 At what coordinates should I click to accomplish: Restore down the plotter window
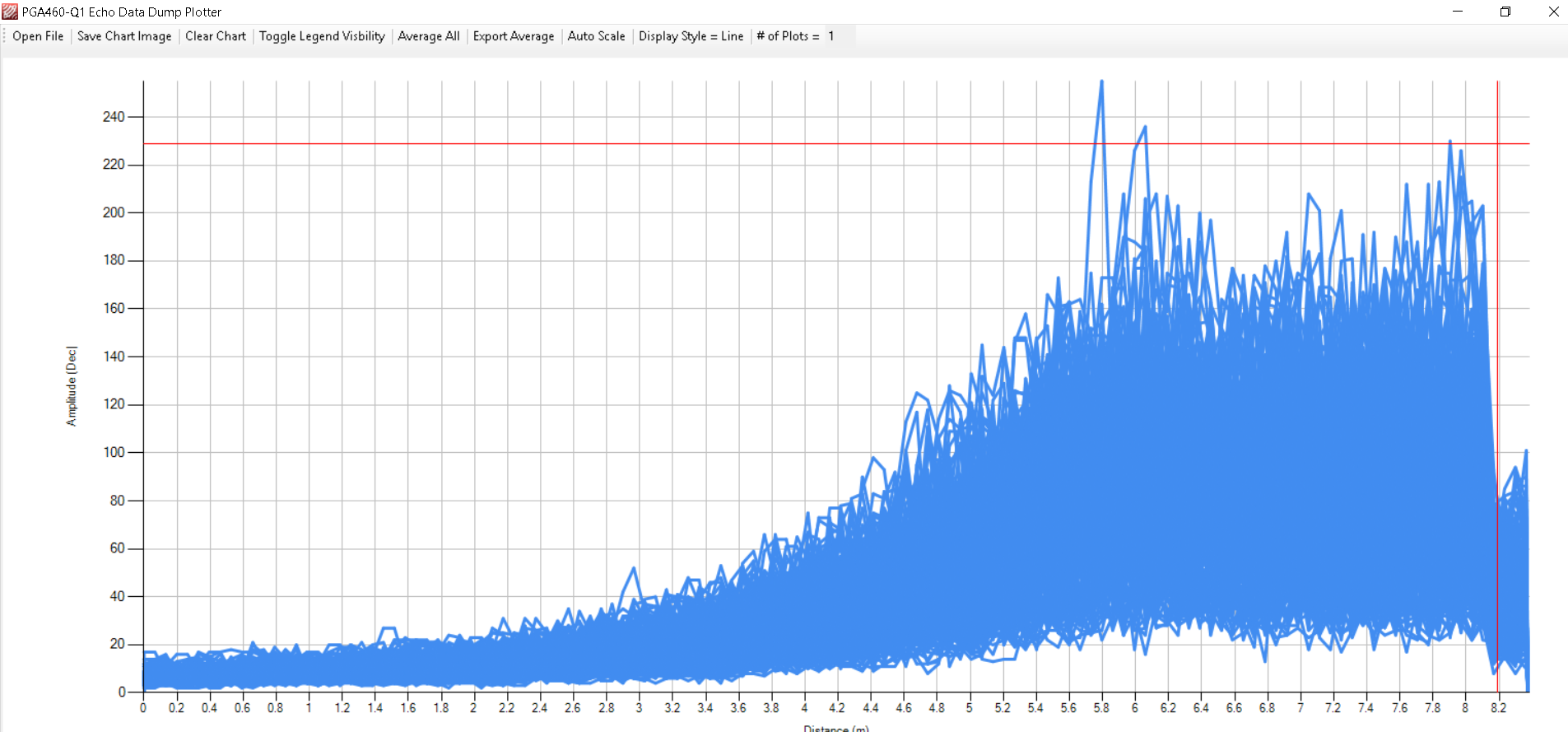click(x=1505, y=12)
